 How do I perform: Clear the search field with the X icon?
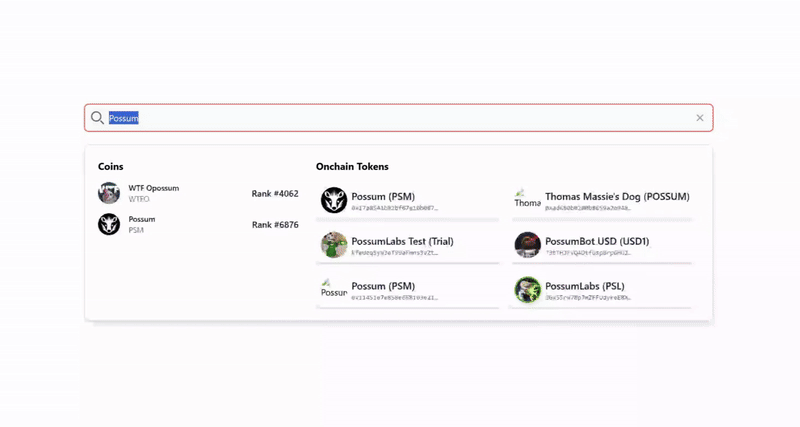(700, 118)
